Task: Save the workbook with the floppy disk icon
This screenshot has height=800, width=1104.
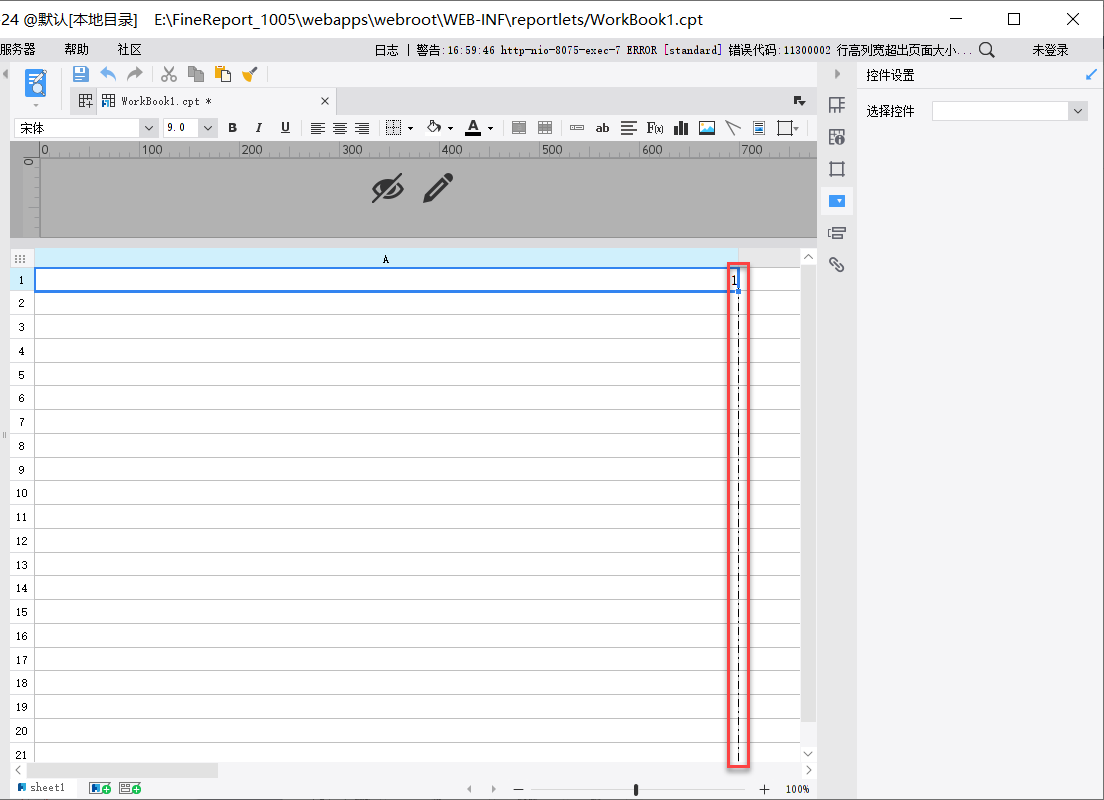Action: tap(81, 74)
